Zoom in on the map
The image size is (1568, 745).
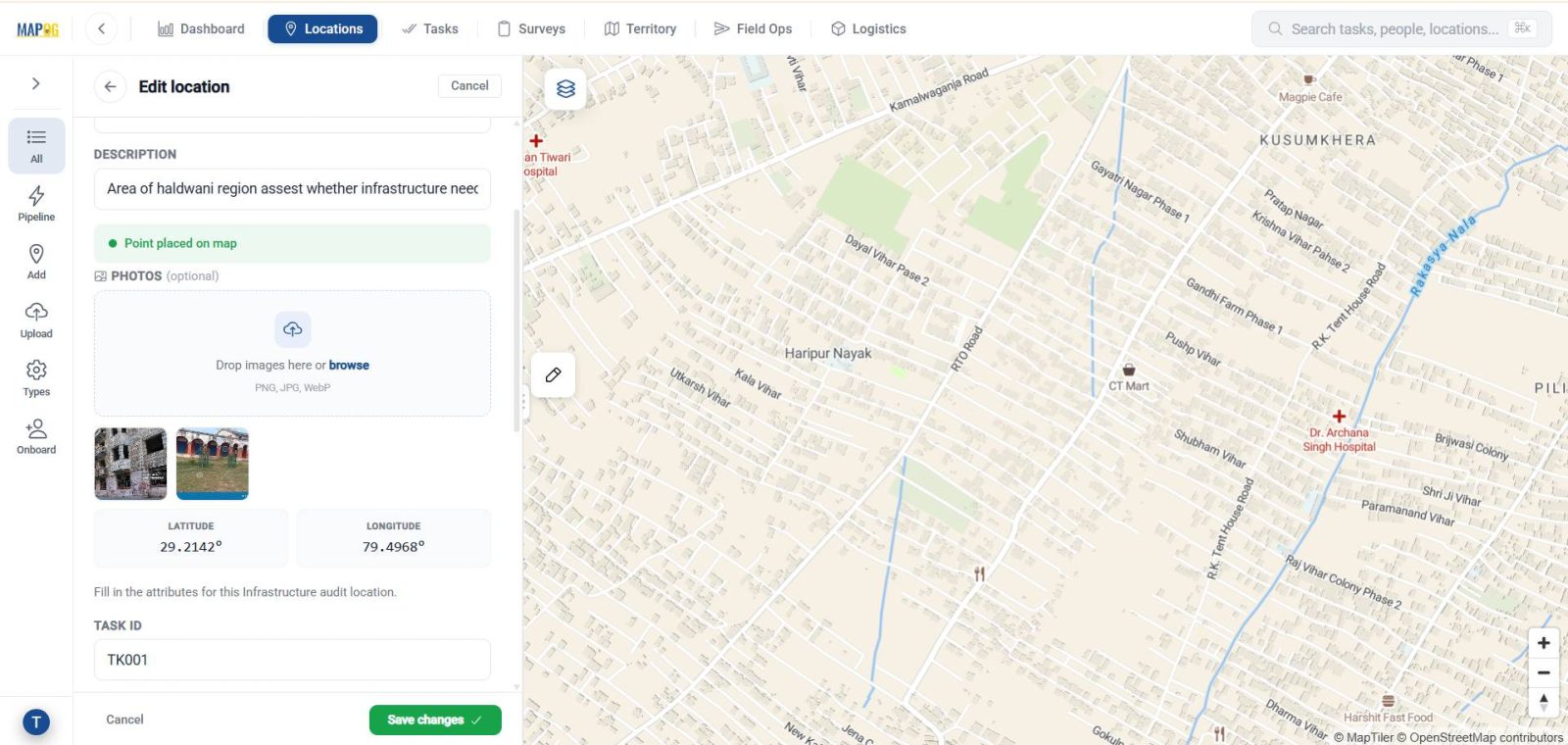1543,643
